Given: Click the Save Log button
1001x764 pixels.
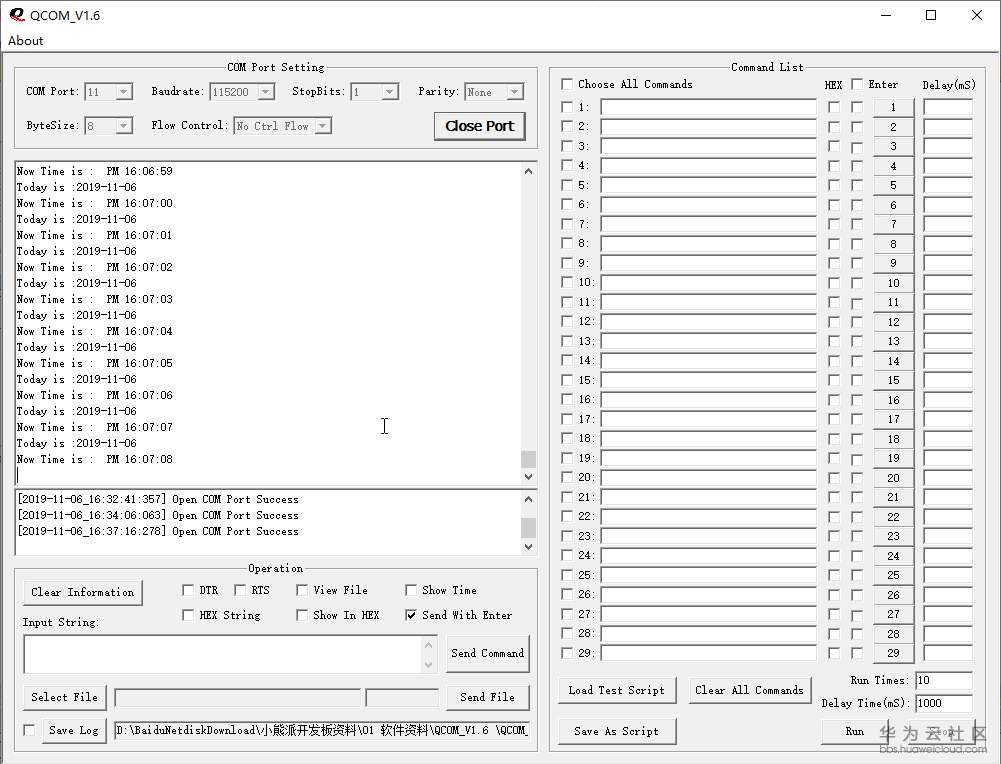Looking at the screenshot, I should point(73,730).
